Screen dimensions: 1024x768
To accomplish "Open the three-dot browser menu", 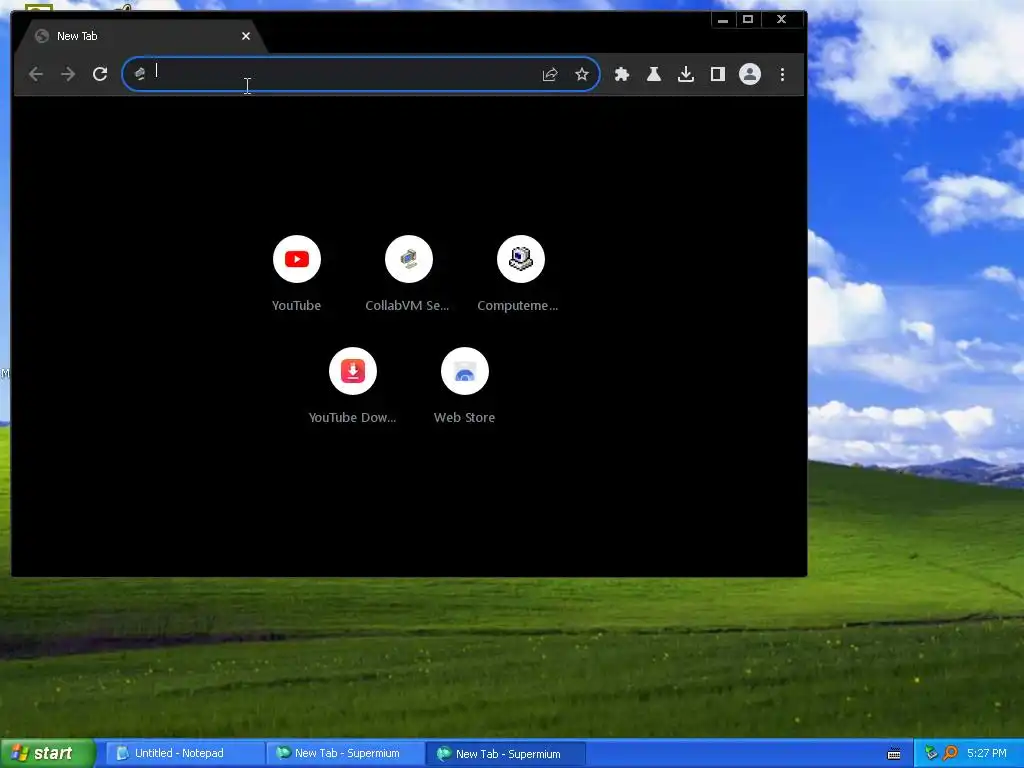I will [782, 74].
